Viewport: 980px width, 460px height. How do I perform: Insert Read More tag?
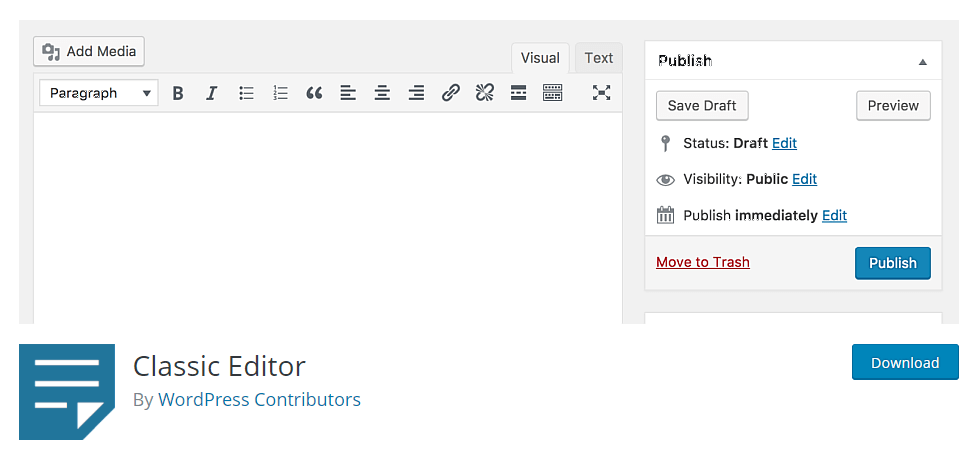518,93
